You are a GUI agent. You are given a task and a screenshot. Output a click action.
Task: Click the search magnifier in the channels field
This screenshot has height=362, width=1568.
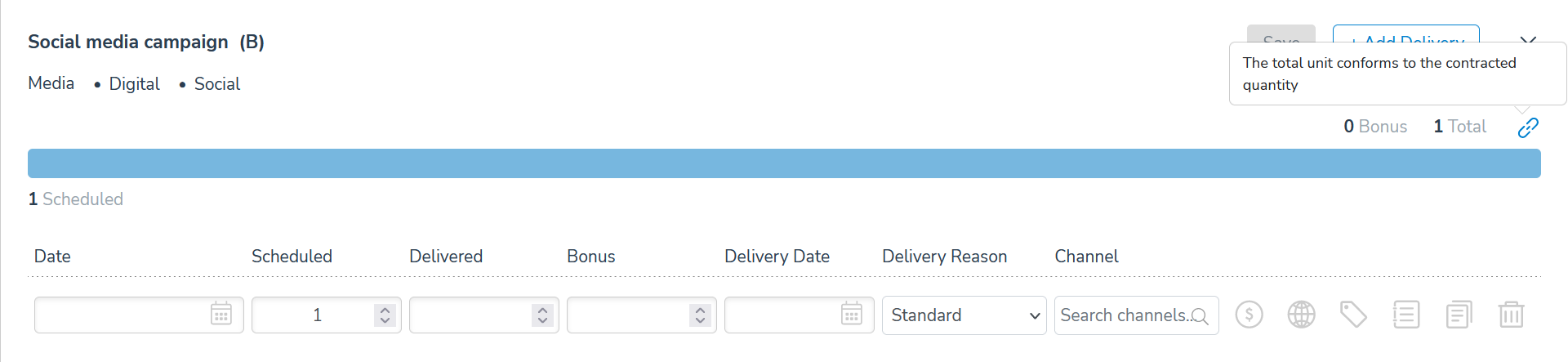1200,316
